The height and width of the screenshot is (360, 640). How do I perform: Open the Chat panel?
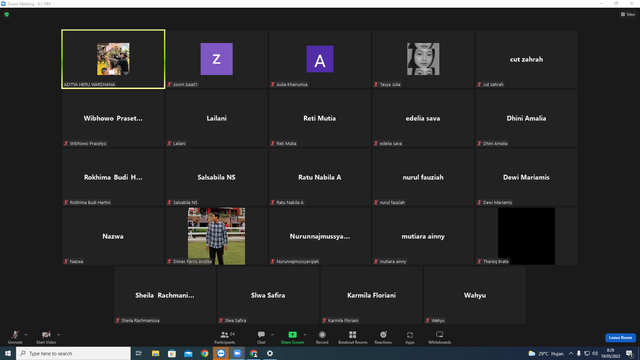261,337
